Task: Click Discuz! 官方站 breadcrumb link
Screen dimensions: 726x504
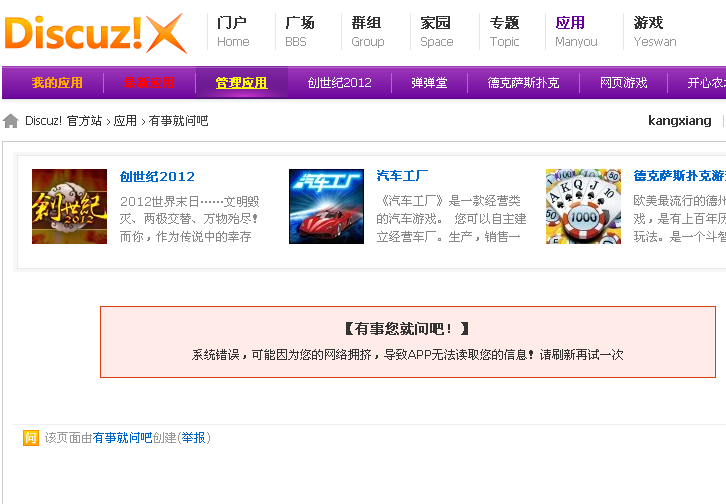Action: (x=63, y=121)
